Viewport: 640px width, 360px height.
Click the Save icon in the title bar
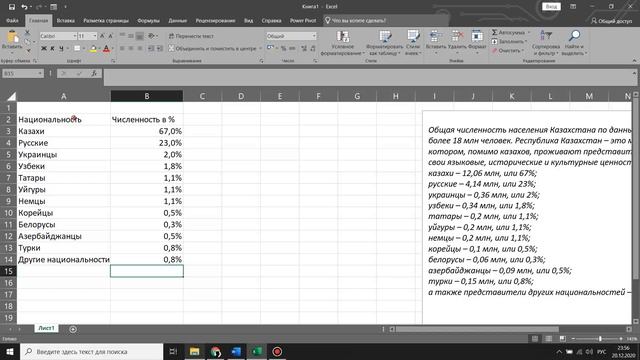(x=11, y=7)
